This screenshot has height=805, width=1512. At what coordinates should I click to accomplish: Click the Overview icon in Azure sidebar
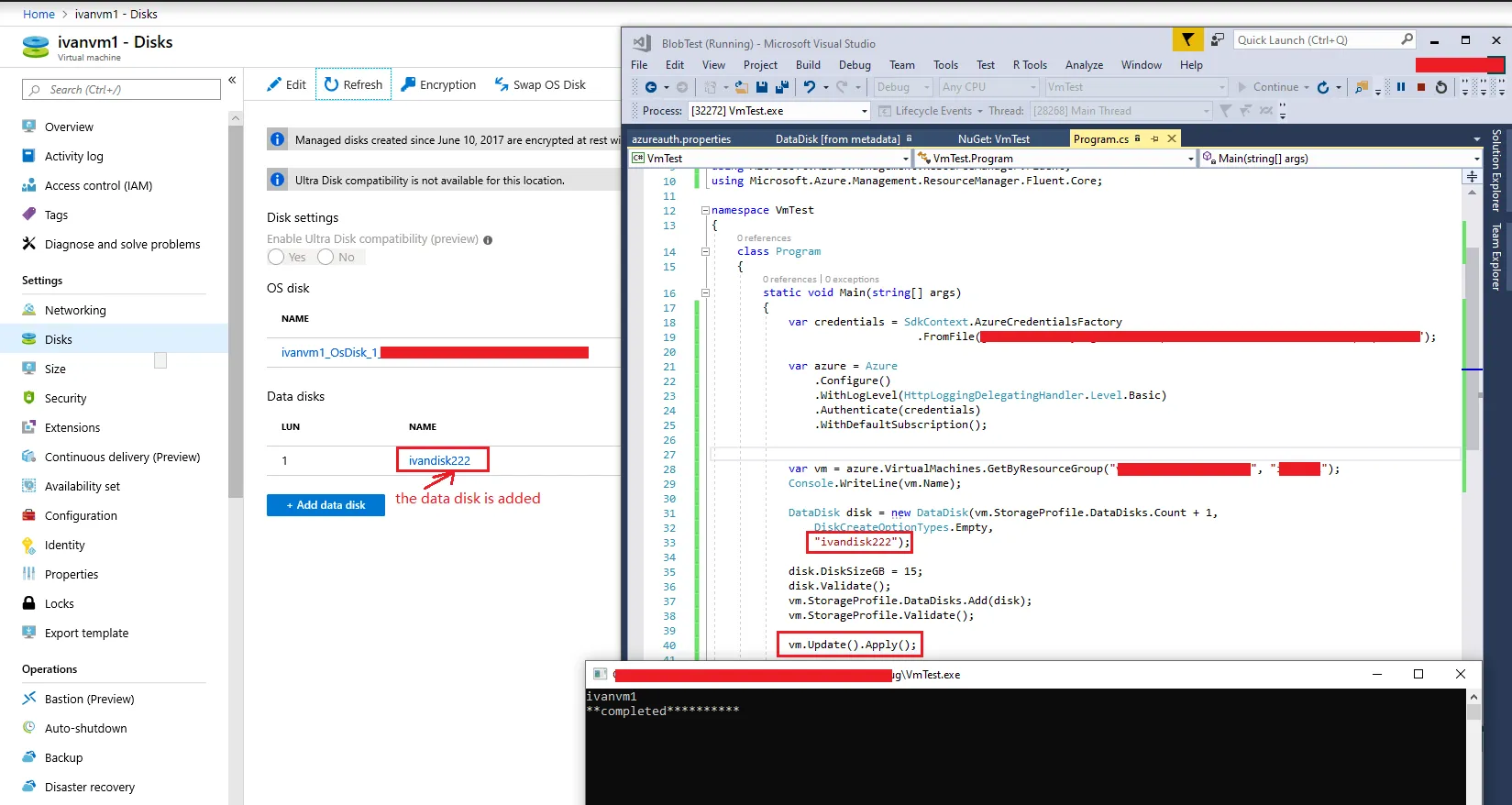pyautogui.click(x=29, y=127)
